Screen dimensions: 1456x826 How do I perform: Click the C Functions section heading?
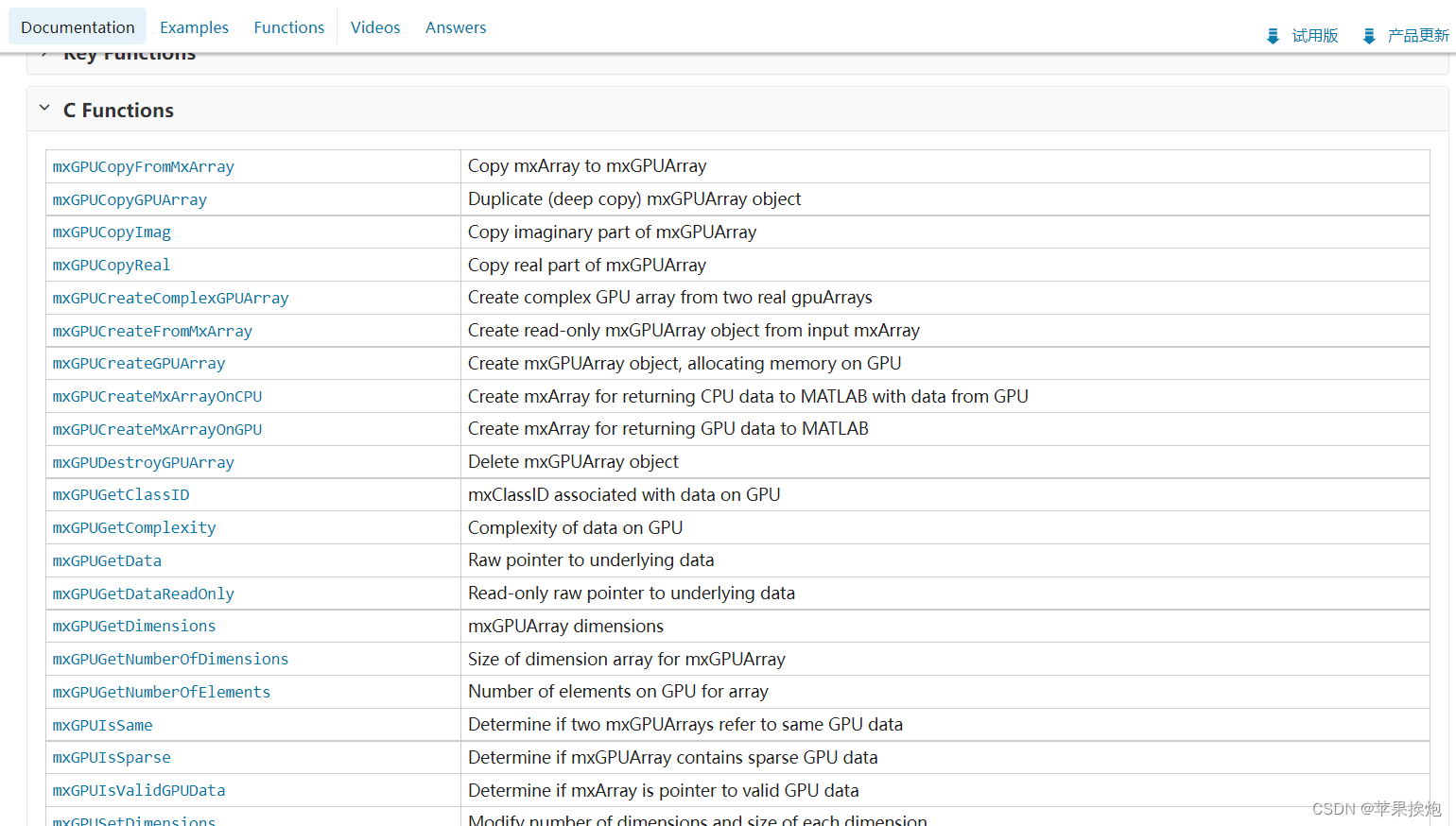tap(118, 111)
